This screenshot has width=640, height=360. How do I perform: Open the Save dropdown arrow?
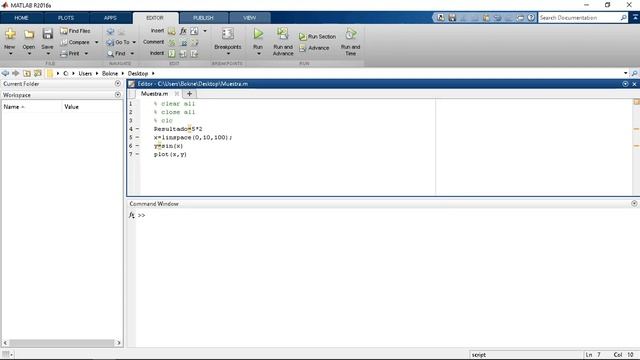(48, 53)
